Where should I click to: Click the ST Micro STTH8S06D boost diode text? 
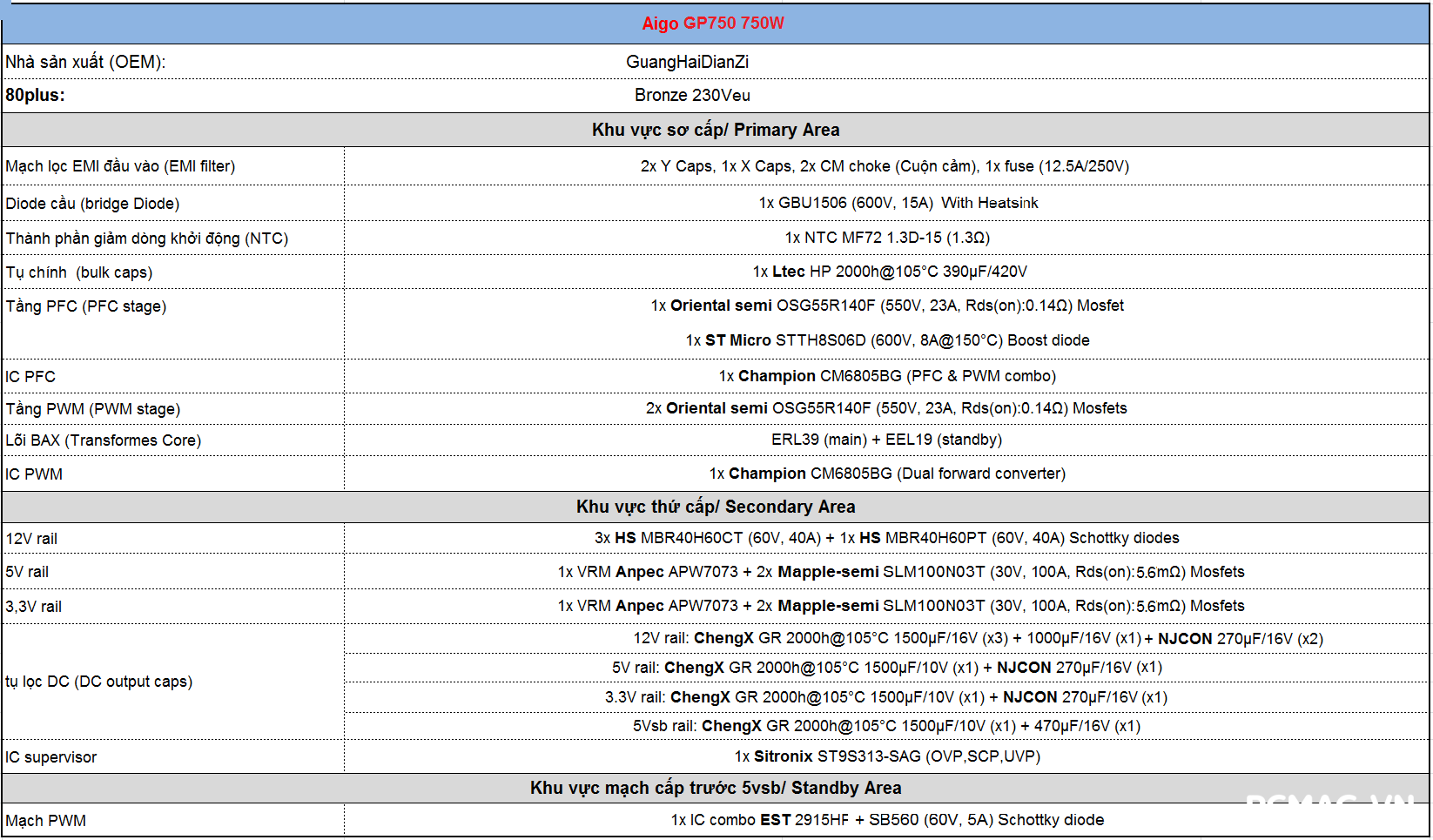[886, 340]
